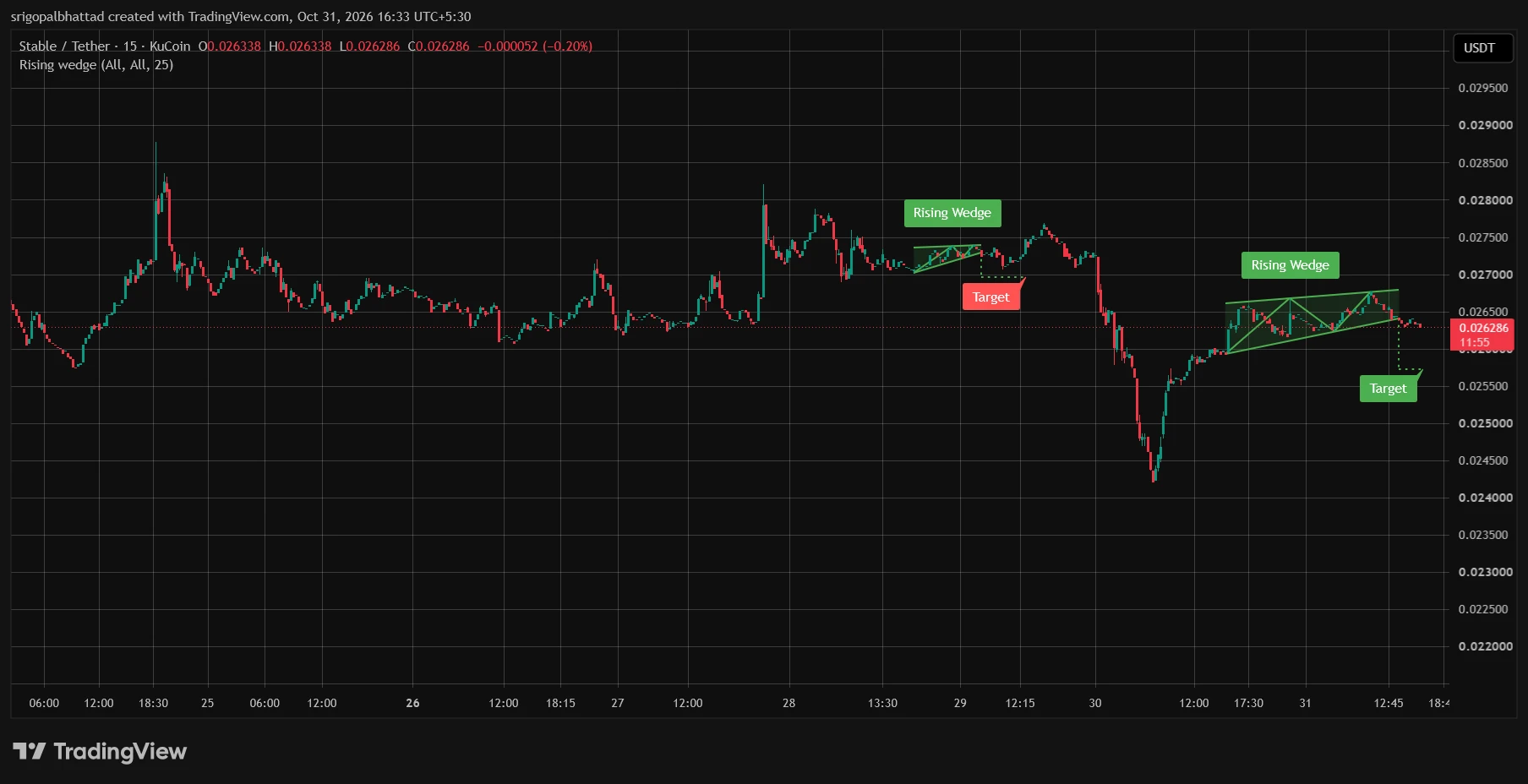The width and height of the screenshot is (1528, 784).
Task: Click the 0.027000 price axis label
Action: (1485, 275)
